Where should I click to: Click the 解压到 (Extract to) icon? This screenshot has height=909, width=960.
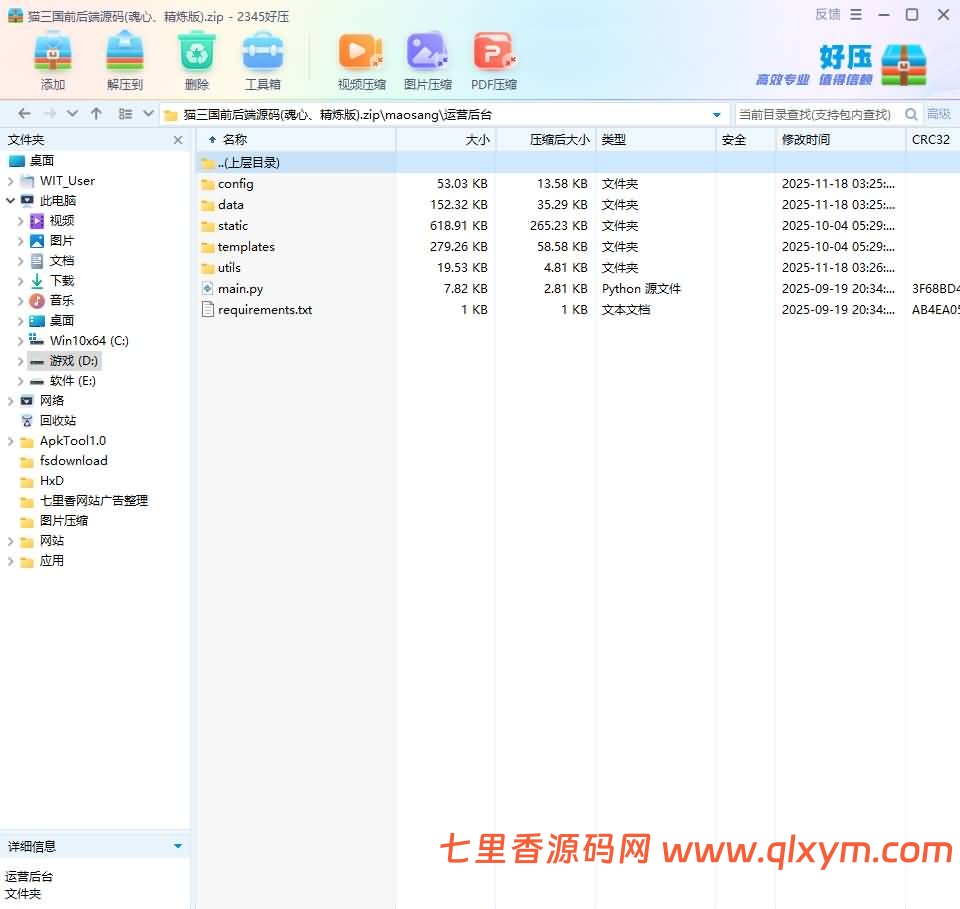[124, 57]
